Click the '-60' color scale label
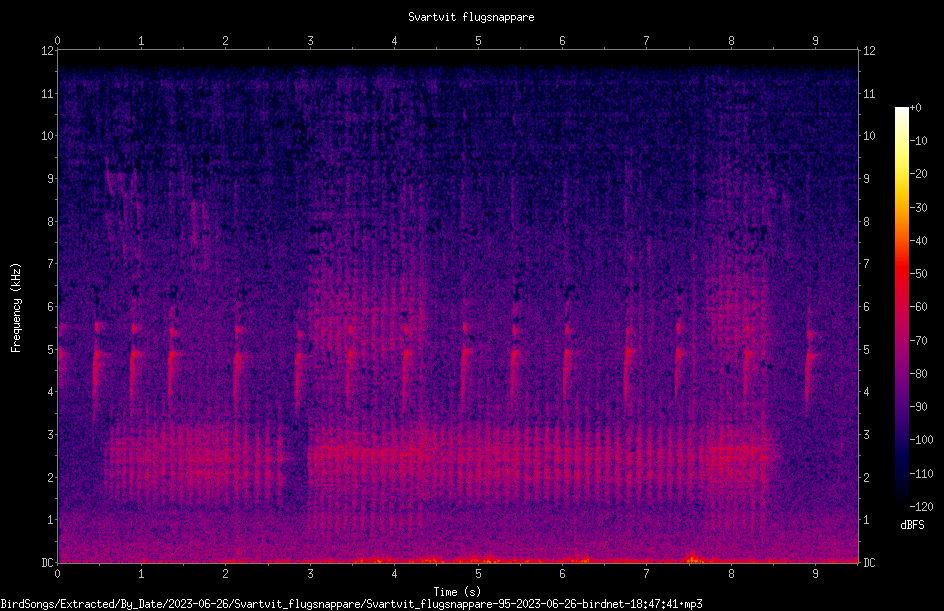 (918, 307)
